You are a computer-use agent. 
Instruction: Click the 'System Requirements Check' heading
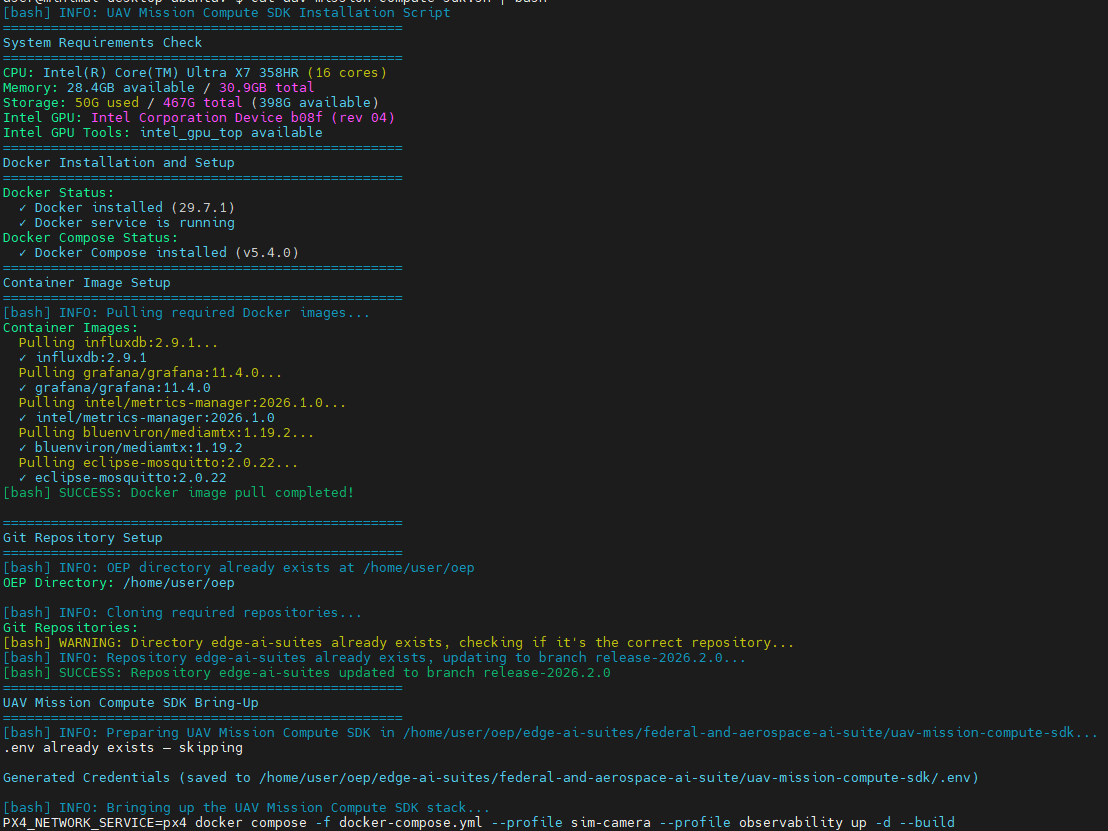click(x=102, y=42)
